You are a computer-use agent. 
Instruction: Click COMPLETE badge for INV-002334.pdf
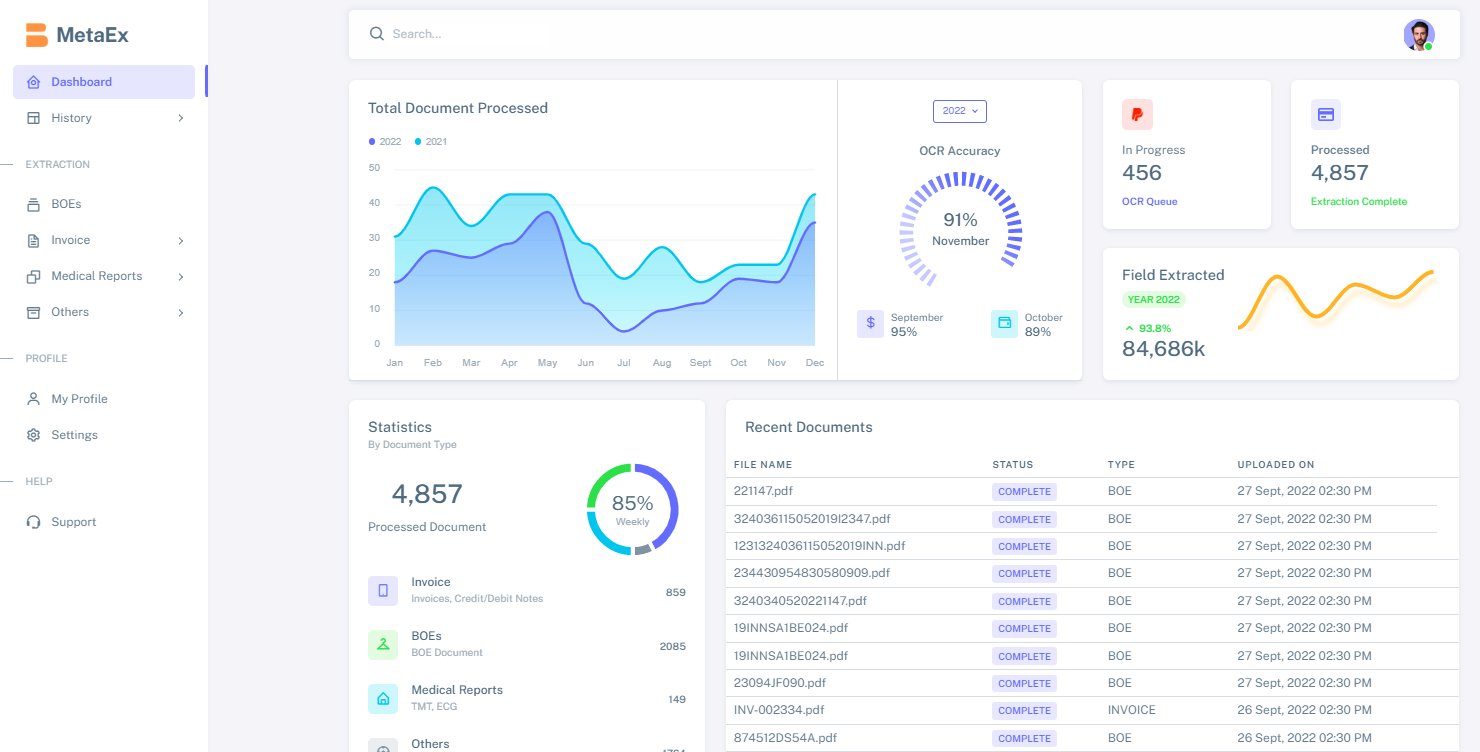coord(1024,710)
